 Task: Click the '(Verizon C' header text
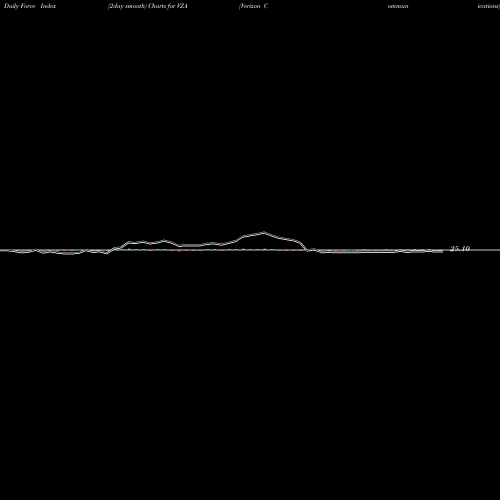253,6
